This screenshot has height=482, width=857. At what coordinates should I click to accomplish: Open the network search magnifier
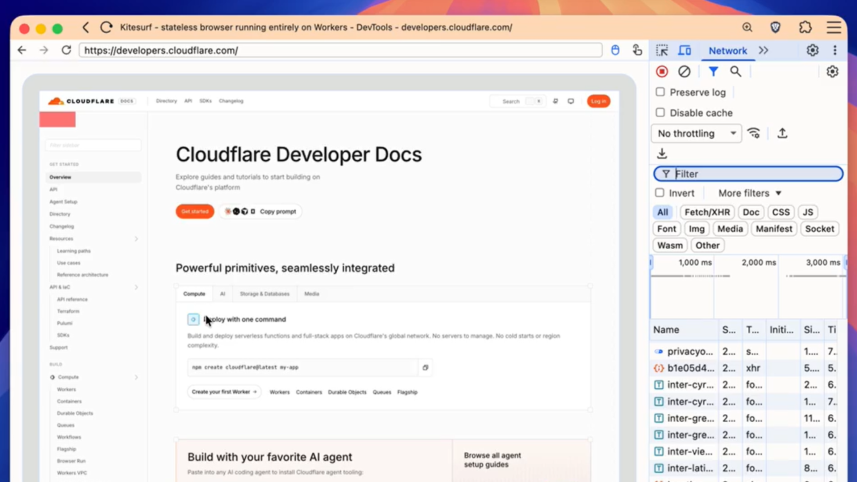[x=736, y=72]
